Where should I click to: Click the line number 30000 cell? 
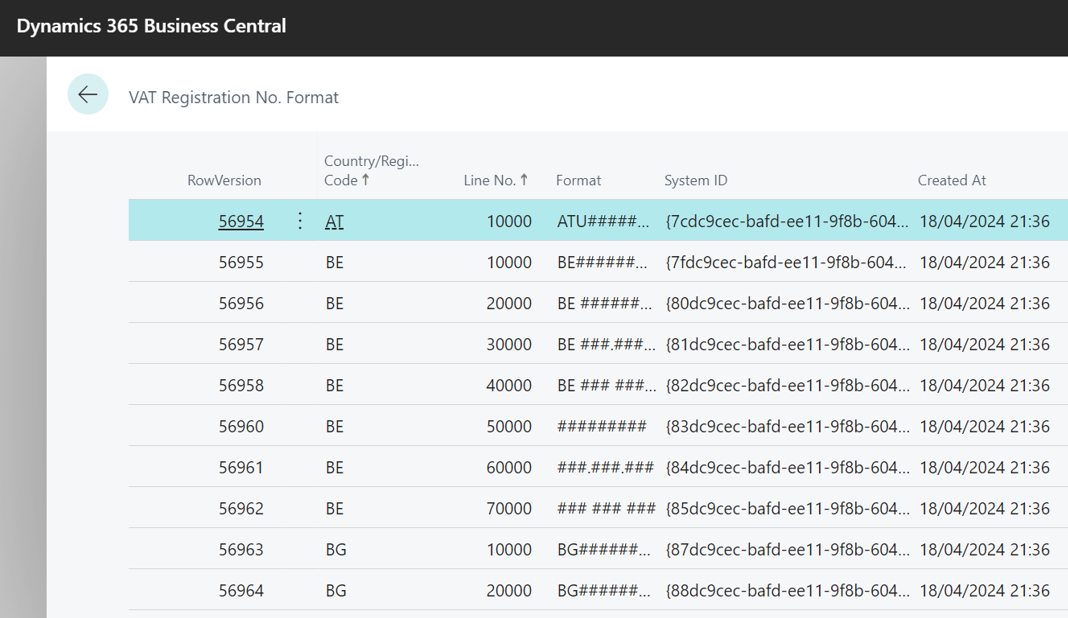[509, 344]
